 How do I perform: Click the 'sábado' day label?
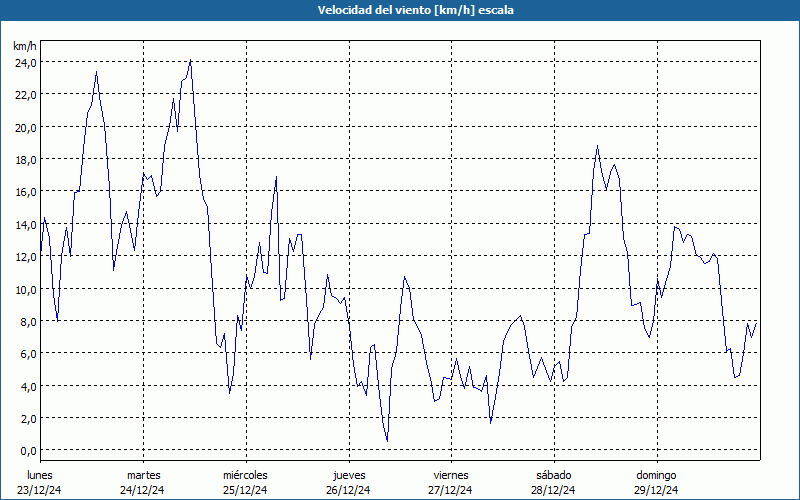(x=554, y=475)
